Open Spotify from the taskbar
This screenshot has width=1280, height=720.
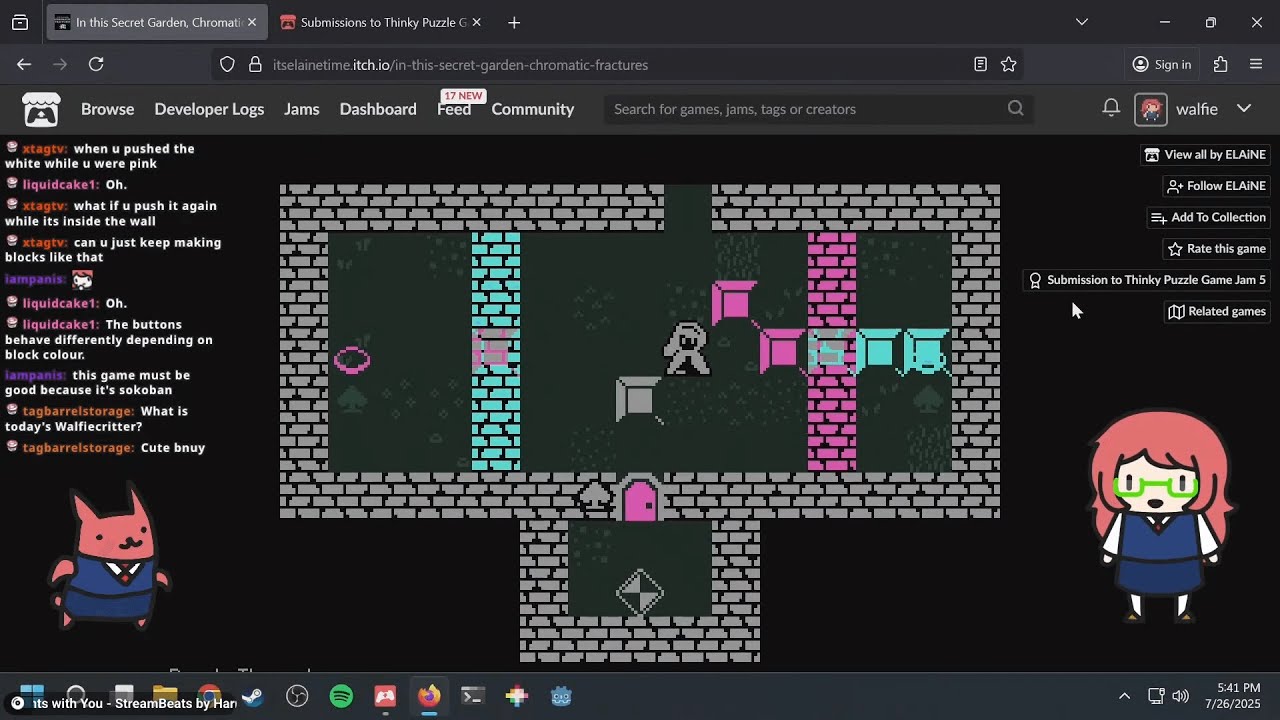341,696
